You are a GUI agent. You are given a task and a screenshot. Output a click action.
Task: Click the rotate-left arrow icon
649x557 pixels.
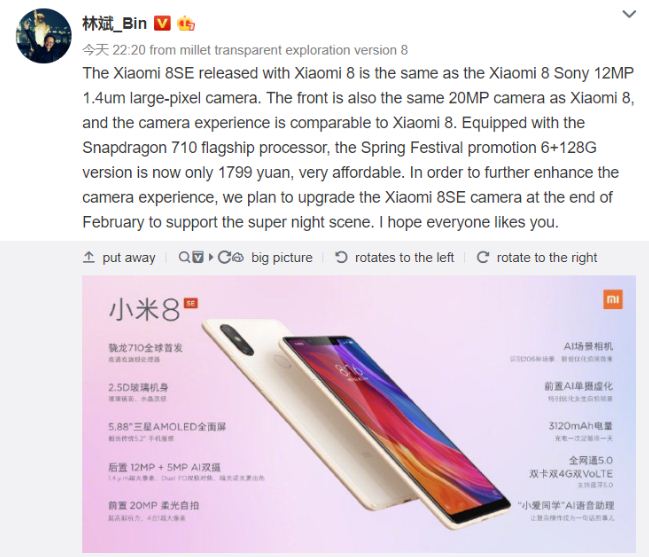[341, 257]
